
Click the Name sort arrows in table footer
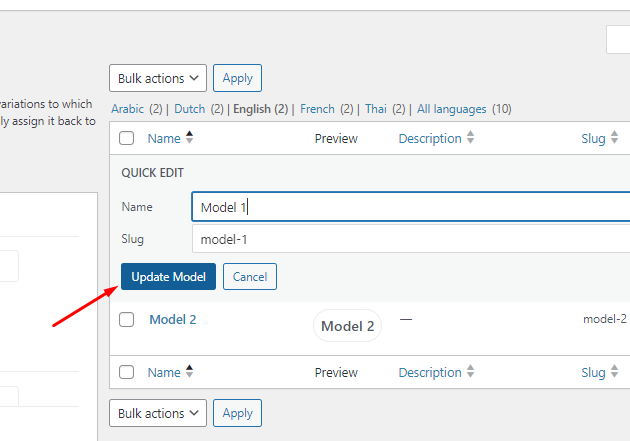point(190,372)
